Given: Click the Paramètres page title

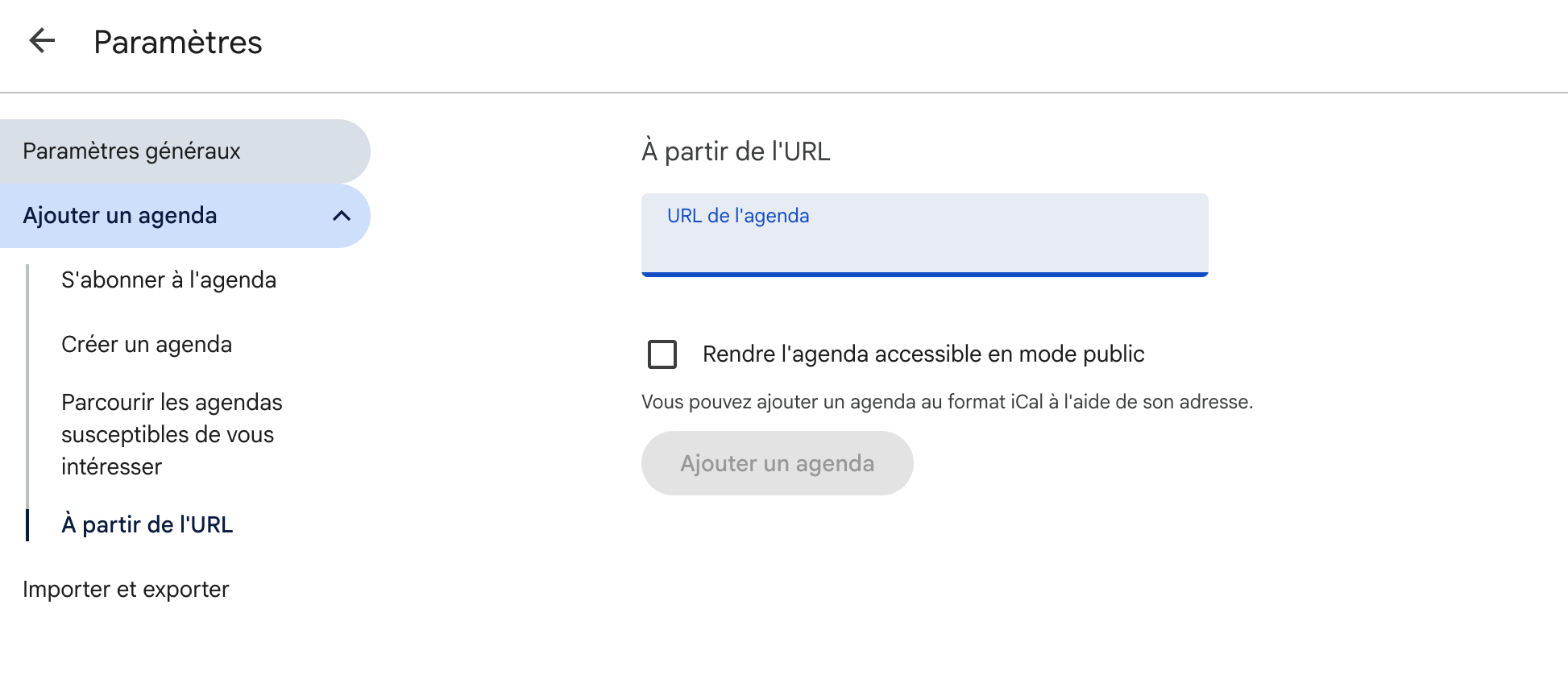Looking at the screenshot, I should [x=177, y=42].
